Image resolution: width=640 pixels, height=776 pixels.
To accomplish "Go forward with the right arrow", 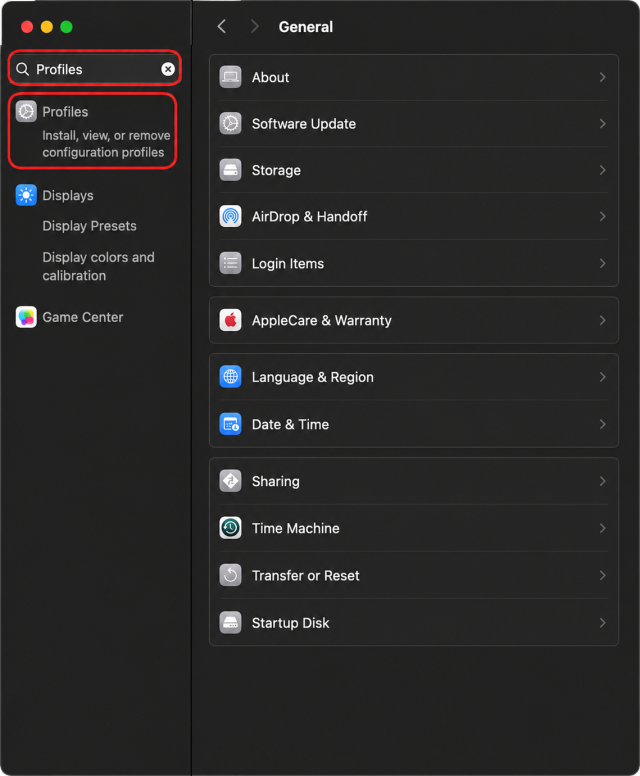I will (x=254, y=26).
